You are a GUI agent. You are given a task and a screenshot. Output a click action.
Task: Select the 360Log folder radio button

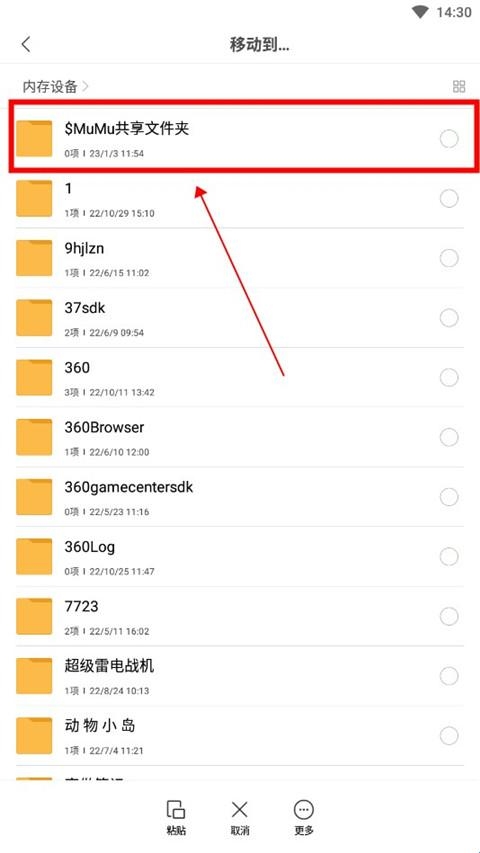coord(449,557)
